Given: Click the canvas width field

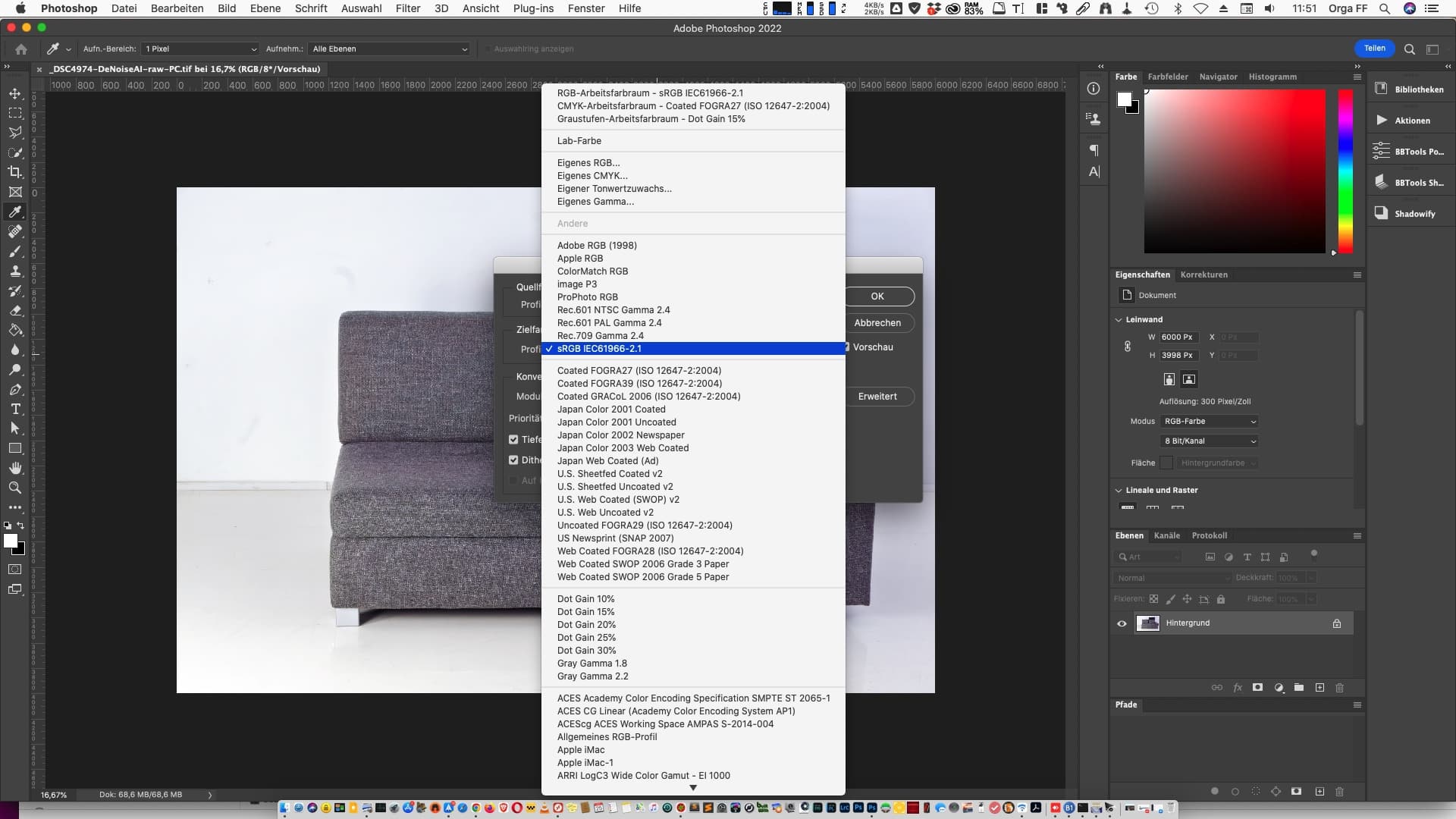Looking at the screenshot, I should click(x=1178, y=337).
